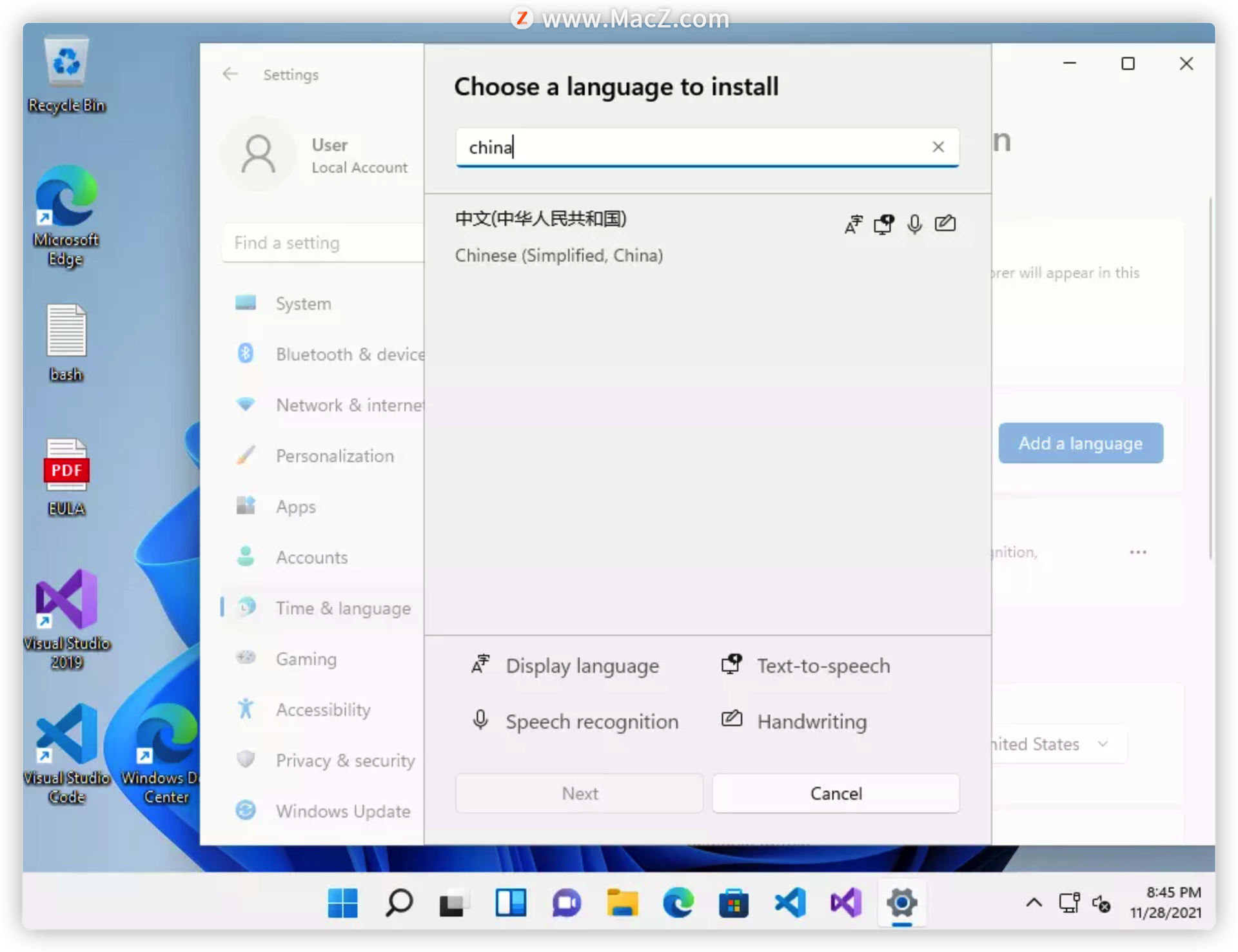Viewport: 1238px width, 952px height.
Task: Click the Next button
Action: coord(579,793)
